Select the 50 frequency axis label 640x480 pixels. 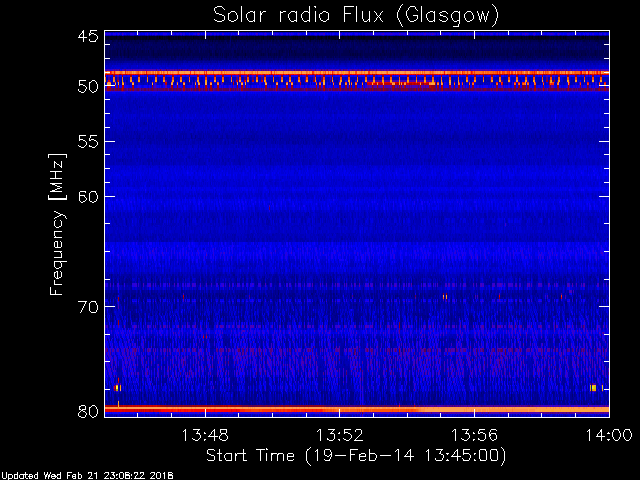click(x=88, y=86)
